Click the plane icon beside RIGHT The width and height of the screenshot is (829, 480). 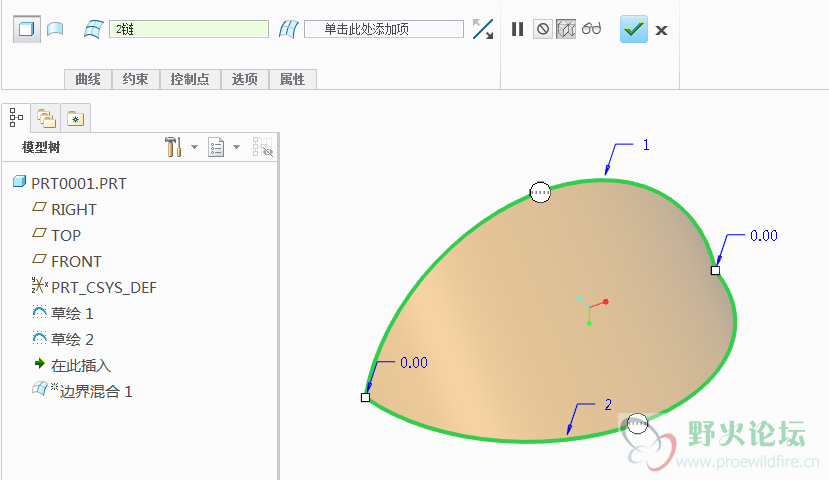[40, 207]
